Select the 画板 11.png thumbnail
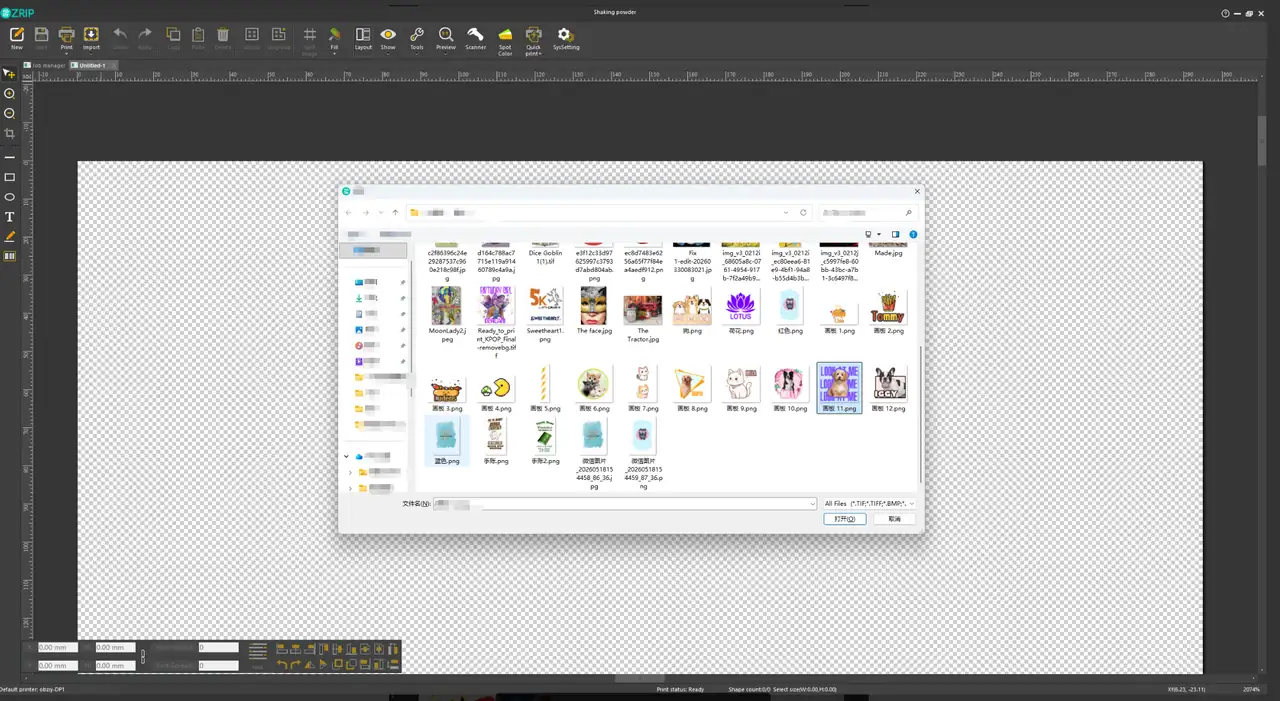The image size is (1280, 701). 839,388
